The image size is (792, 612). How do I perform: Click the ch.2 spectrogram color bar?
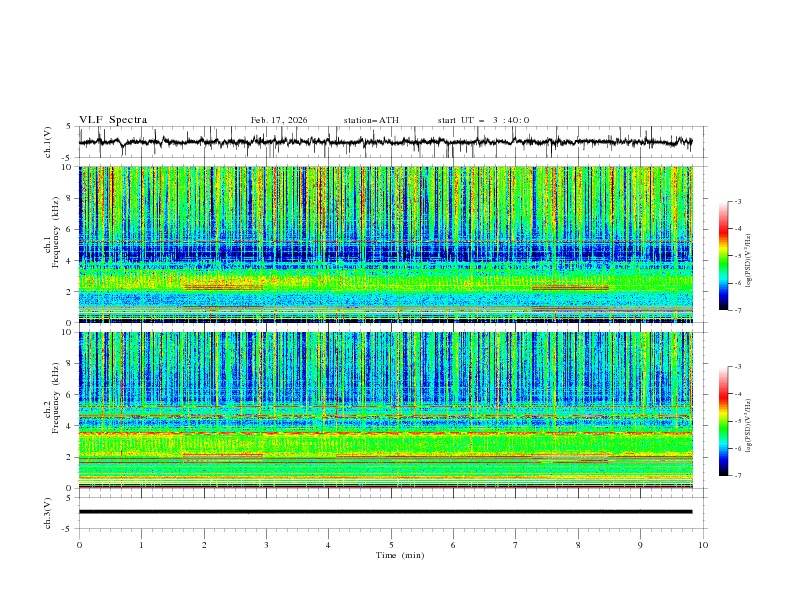click(723, 420)
